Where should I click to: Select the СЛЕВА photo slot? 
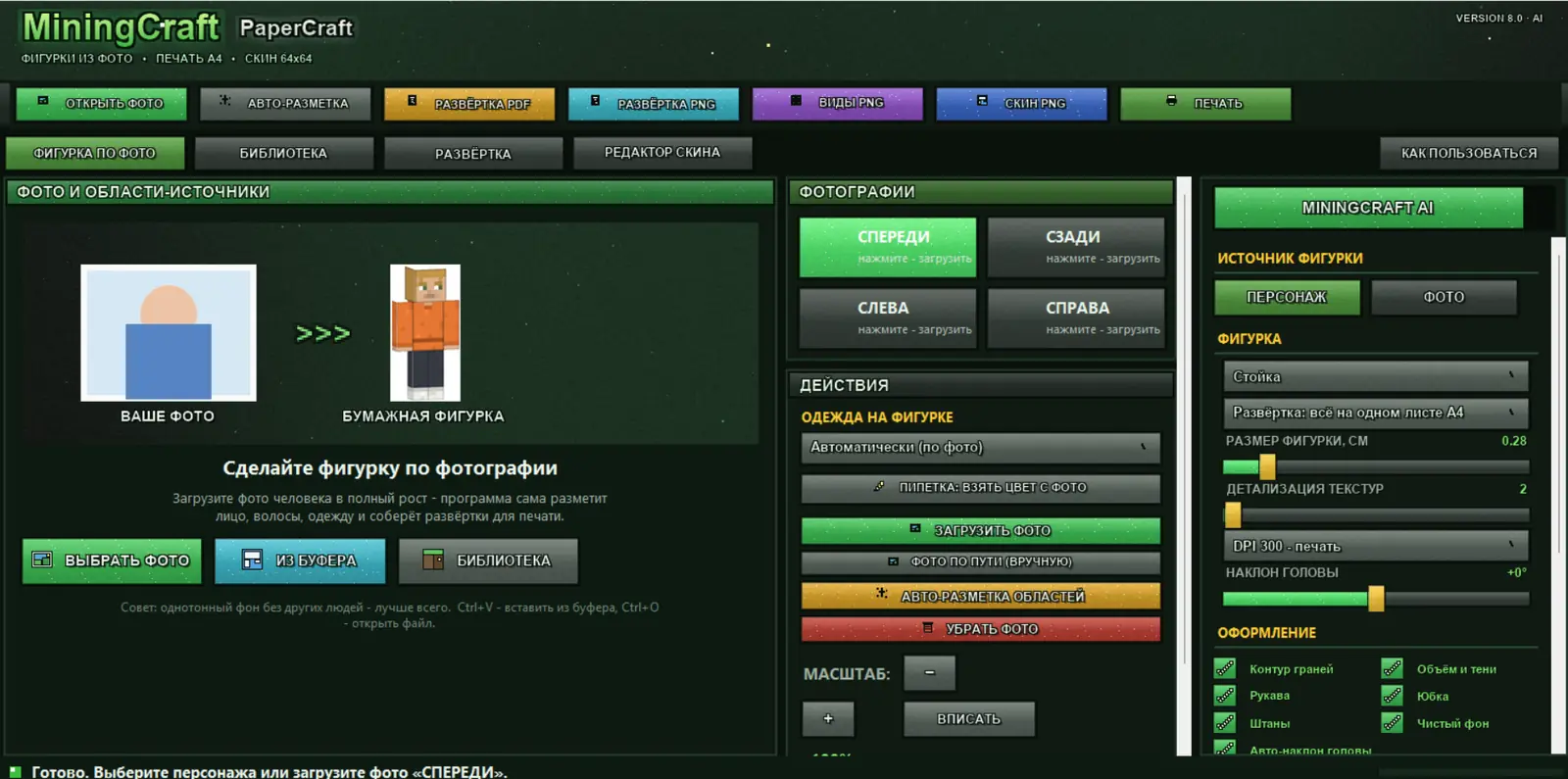[x=888, y=317]
